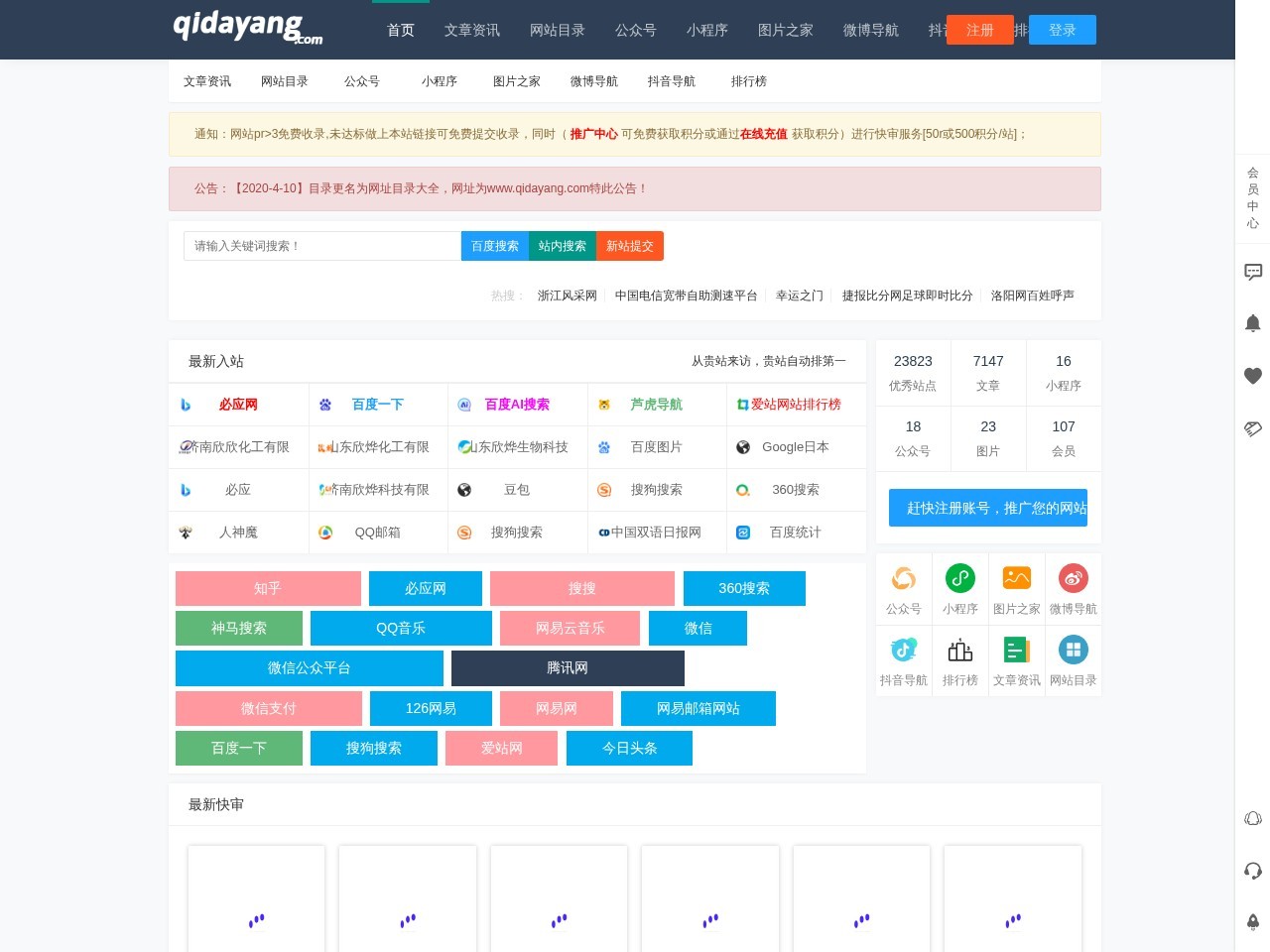1270x952 pixels.
Task: Click the rocket back-to-top icon
Action: [1253, 922]
